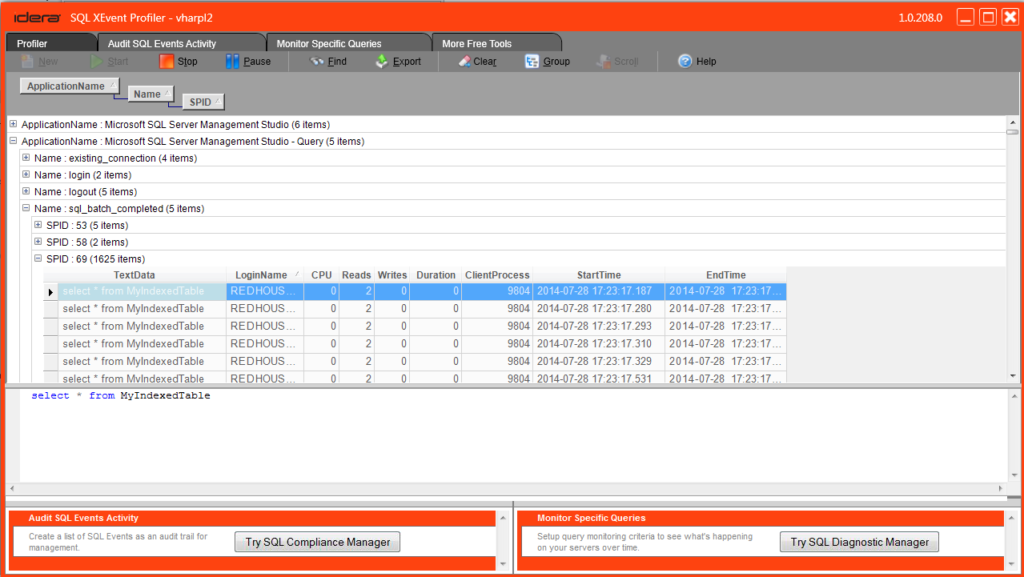Expand the logout (5 items) node

25,191
